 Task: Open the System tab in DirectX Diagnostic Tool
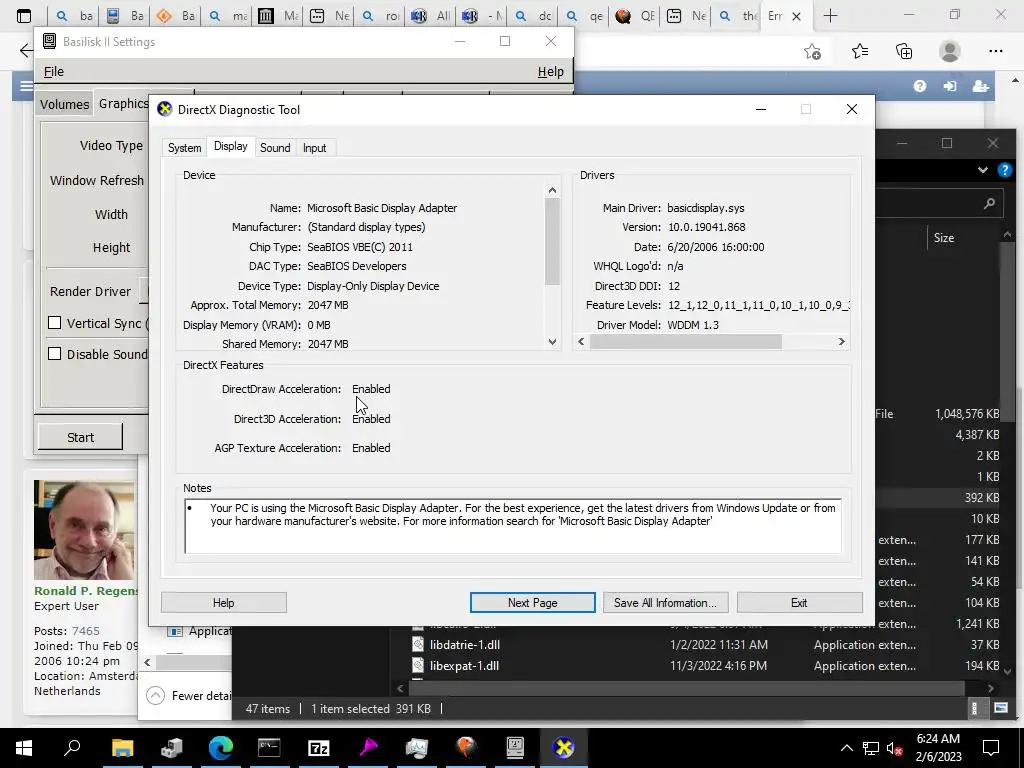click(184, 148)
